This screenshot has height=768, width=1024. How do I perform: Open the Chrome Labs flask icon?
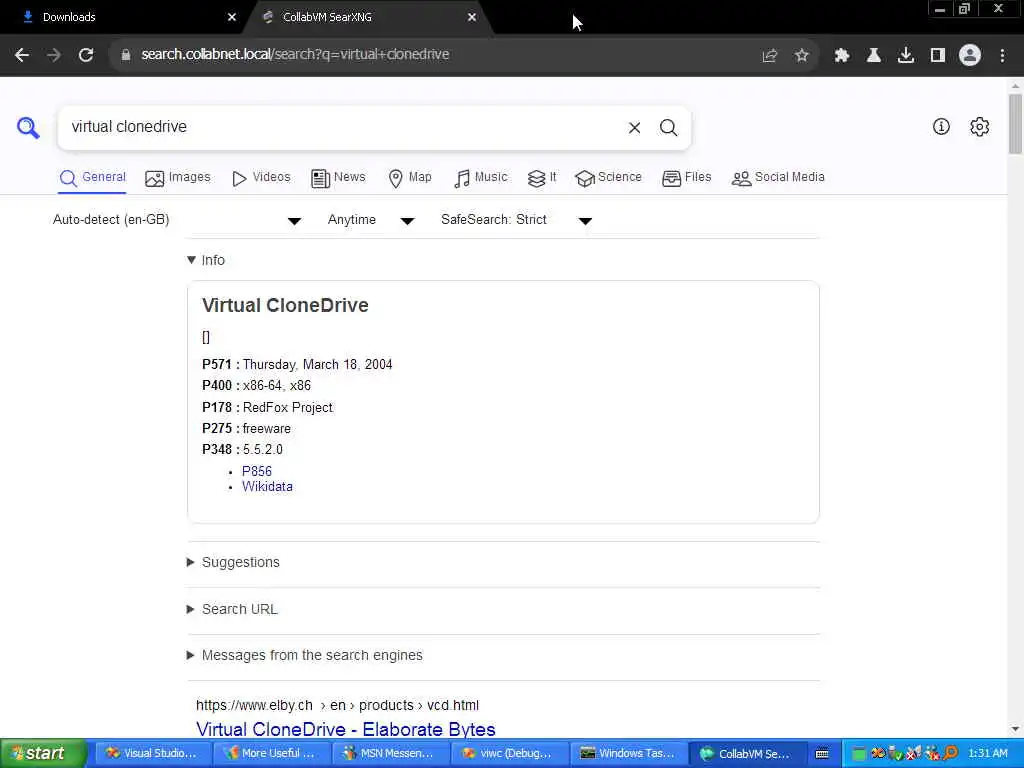pos(874,56)
